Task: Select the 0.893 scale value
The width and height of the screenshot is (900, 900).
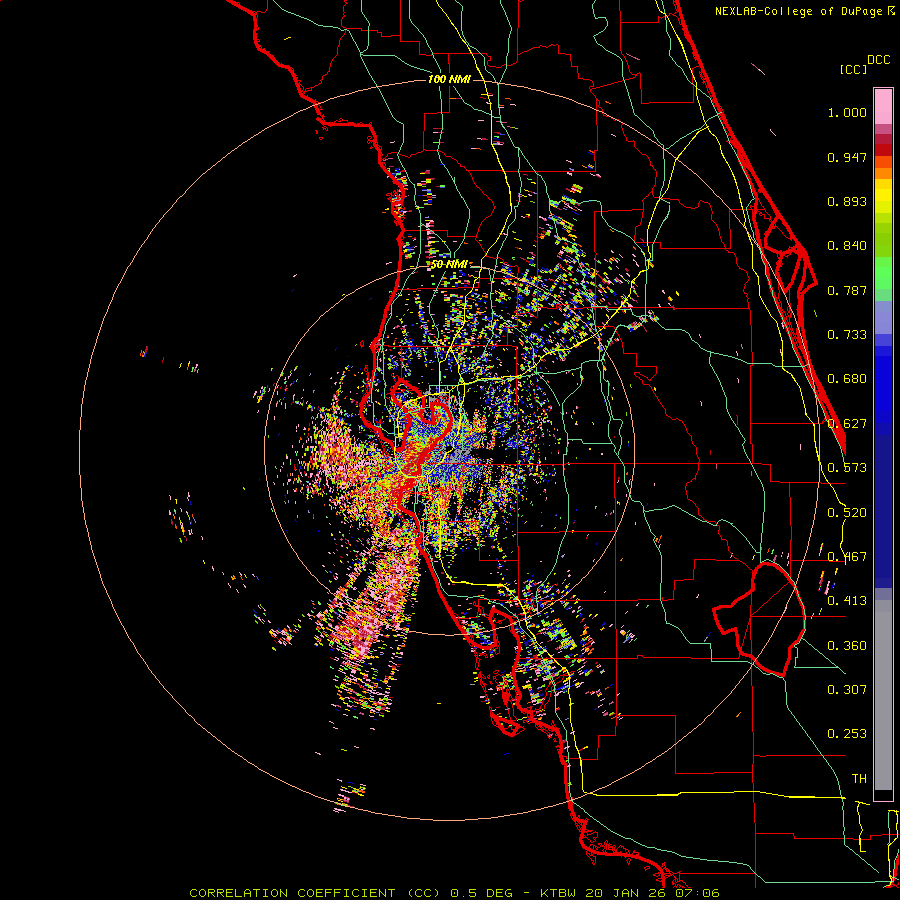Action: [x=847, y=201]
